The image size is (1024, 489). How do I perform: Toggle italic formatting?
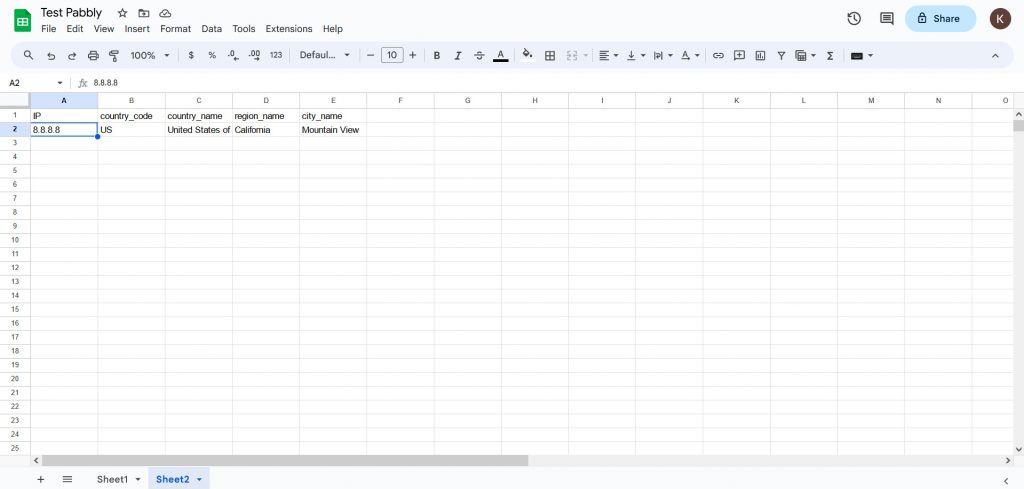458,56
